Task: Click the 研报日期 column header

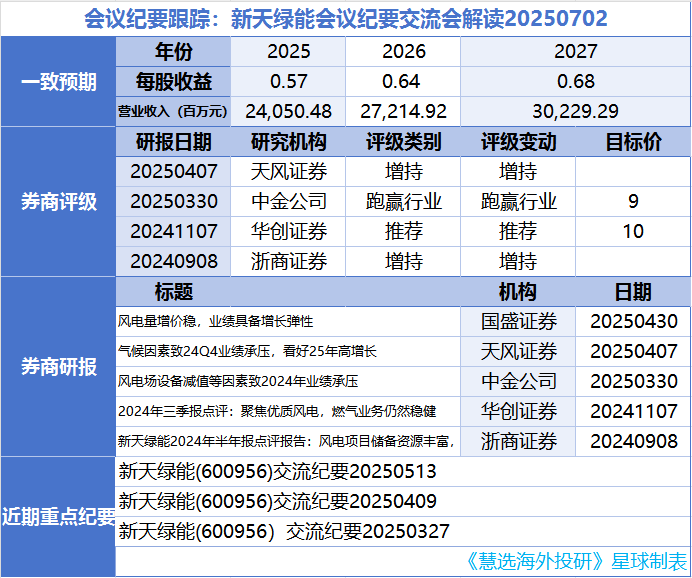Action: (x=173, y=142)
